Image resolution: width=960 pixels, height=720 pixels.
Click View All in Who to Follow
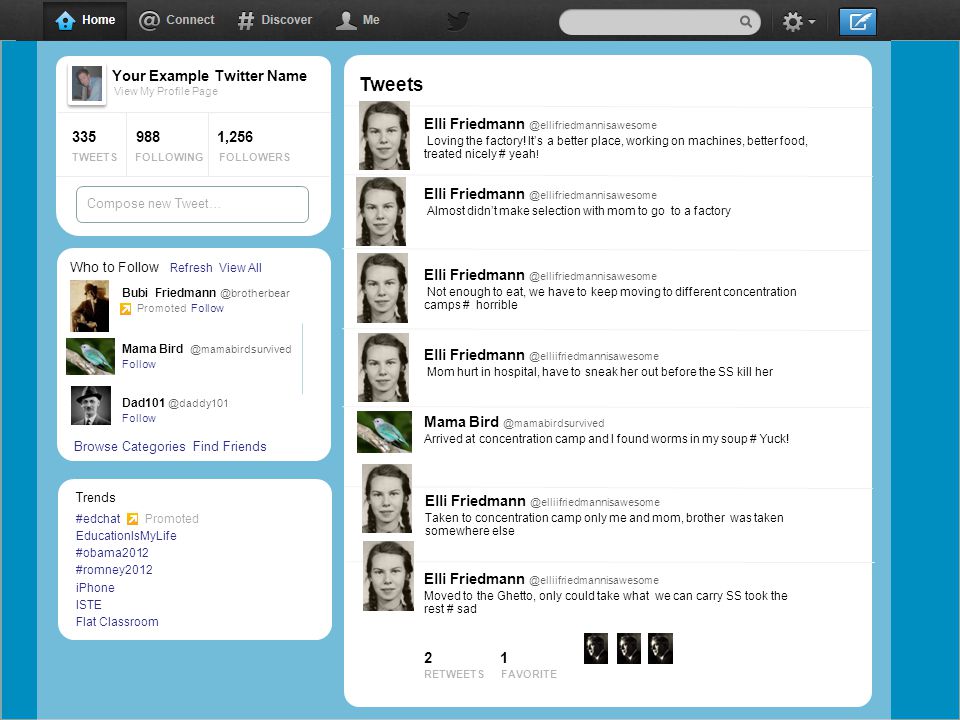pyautogui.click(x=241, y=268)
